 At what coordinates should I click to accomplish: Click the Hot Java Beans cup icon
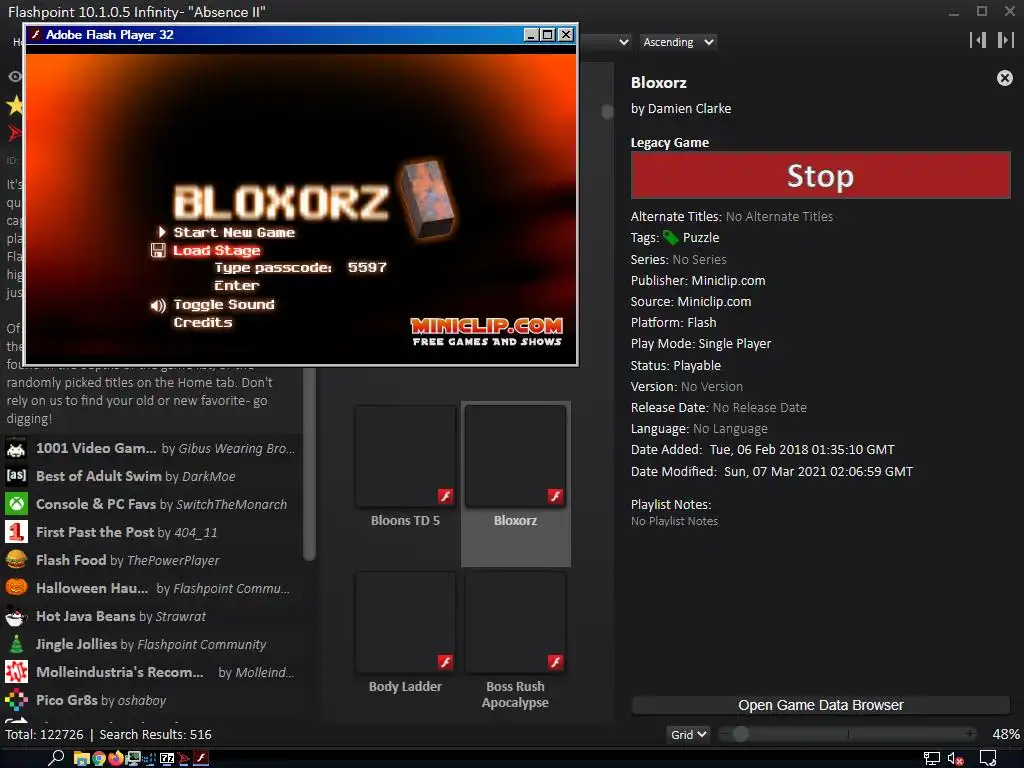pyautogui.click(x=16, y=616)
